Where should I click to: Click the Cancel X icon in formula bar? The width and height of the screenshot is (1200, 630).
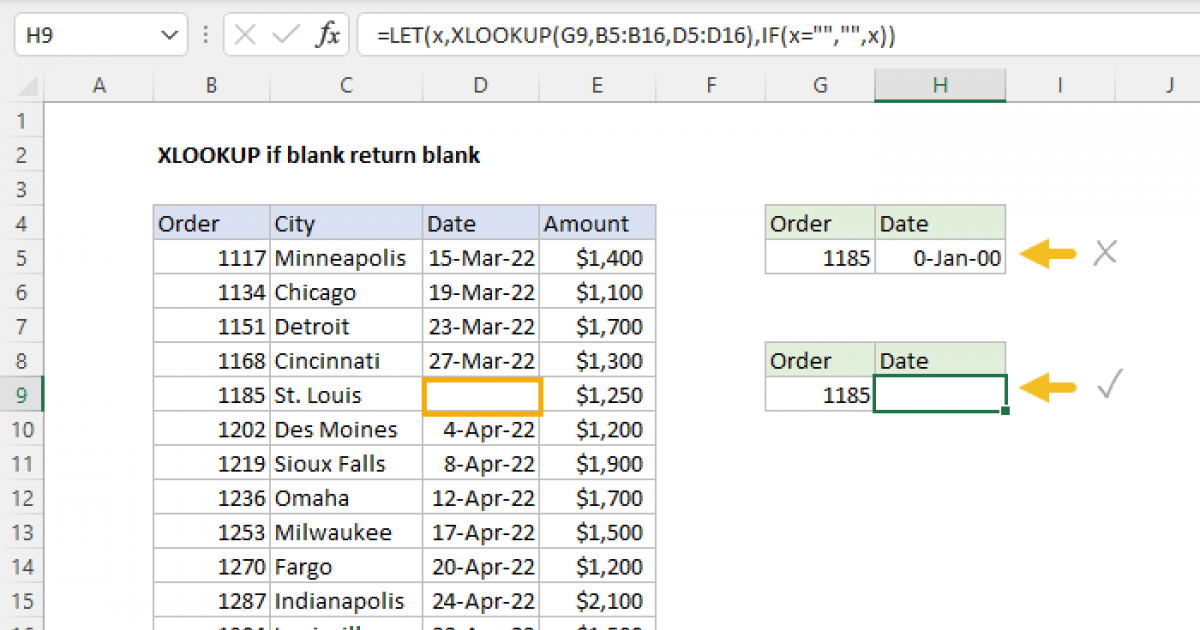[246, 36]
